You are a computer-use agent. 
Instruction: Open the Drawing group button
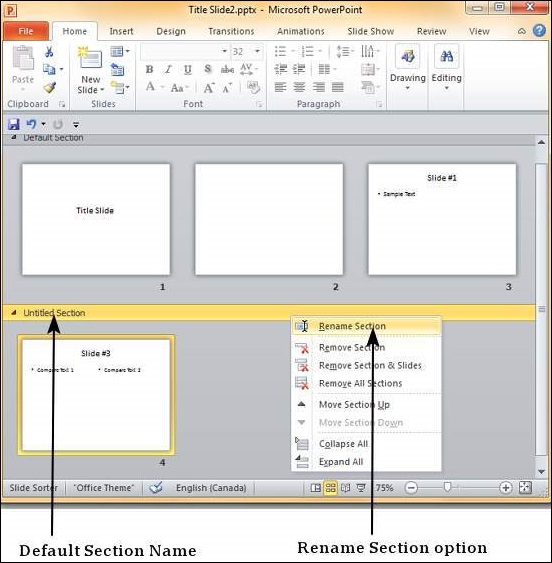(x=408, y=68)
